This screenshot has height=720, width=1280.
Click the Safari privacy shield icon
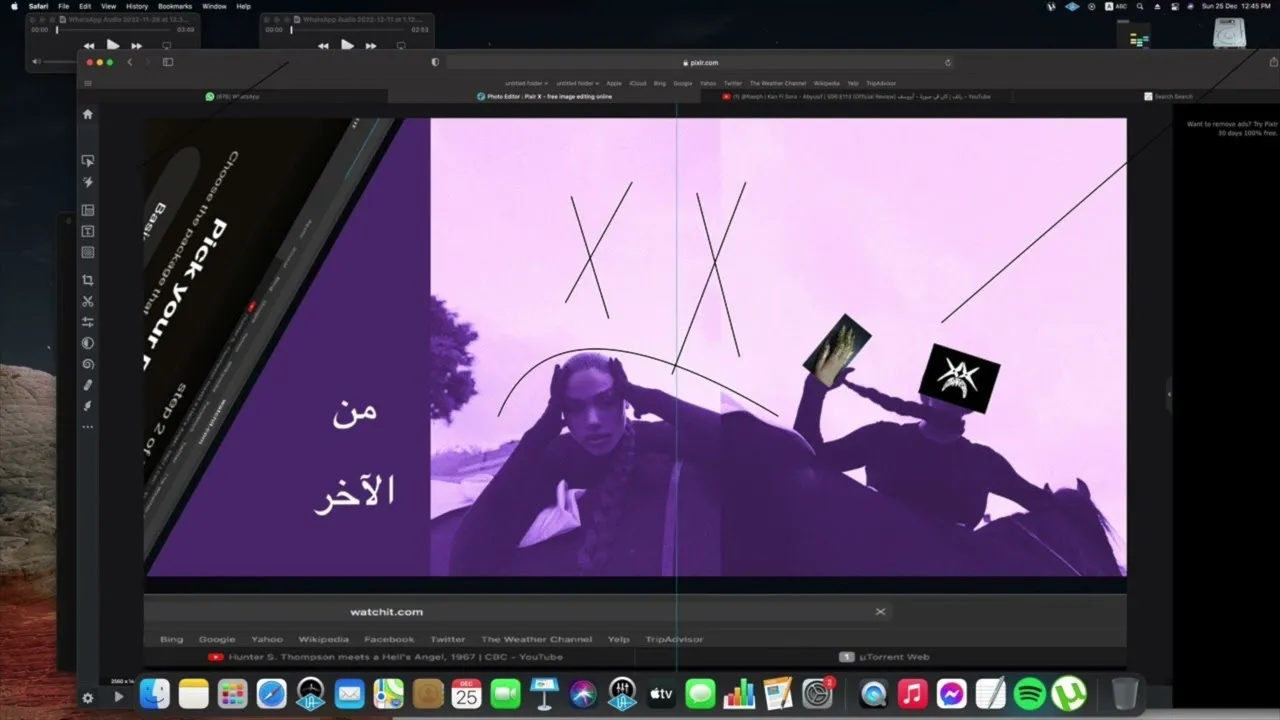click(x=435, y=62)
